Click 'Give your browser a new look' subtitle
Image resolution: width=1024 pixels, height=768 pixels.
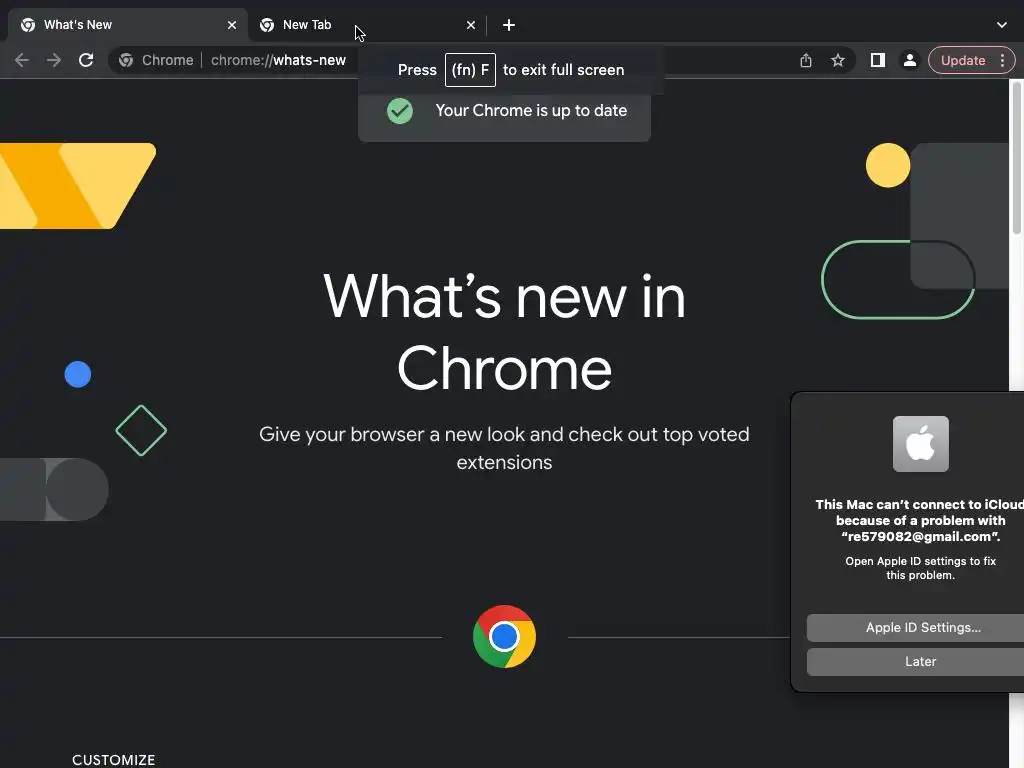(x=504, y=448)
